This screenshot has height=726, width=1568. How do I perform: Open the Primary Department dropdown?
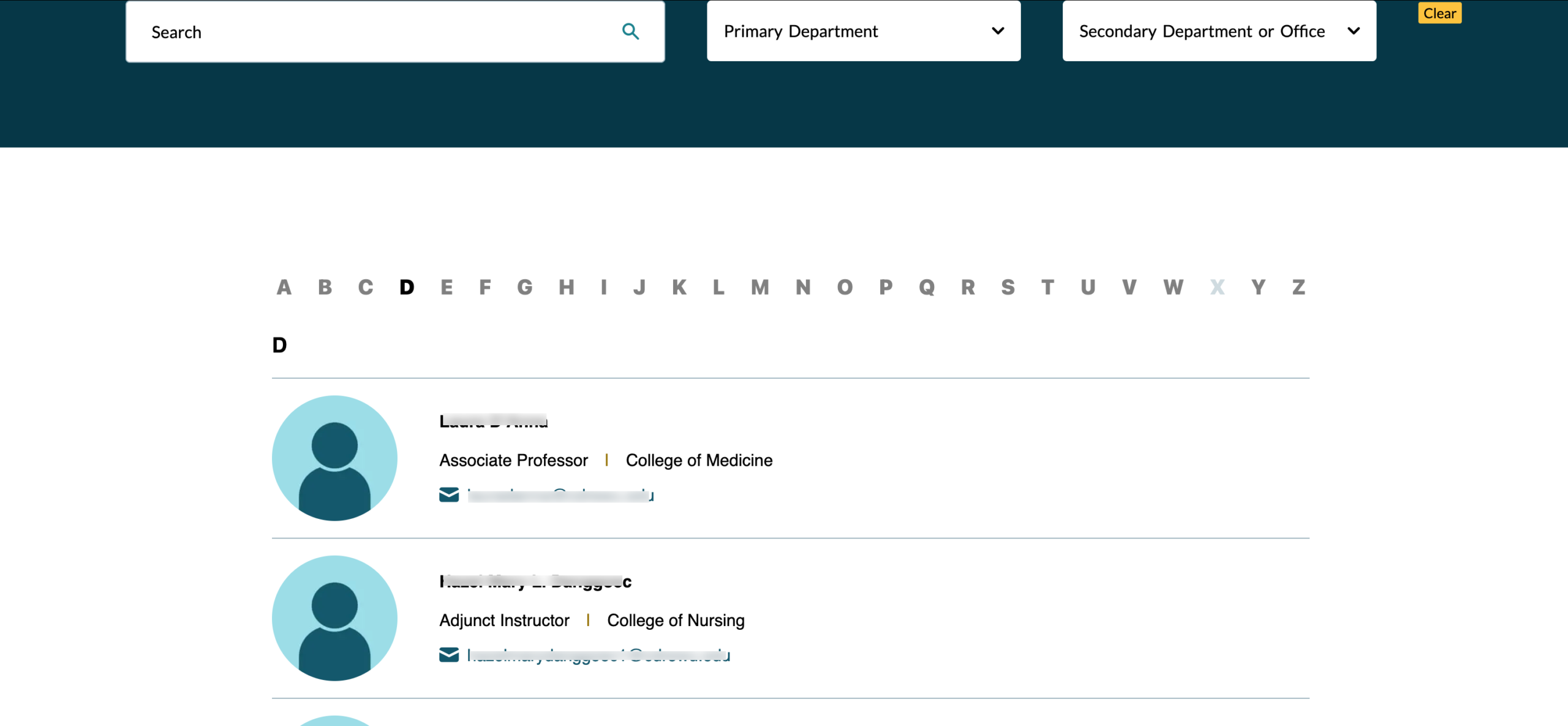863,31
